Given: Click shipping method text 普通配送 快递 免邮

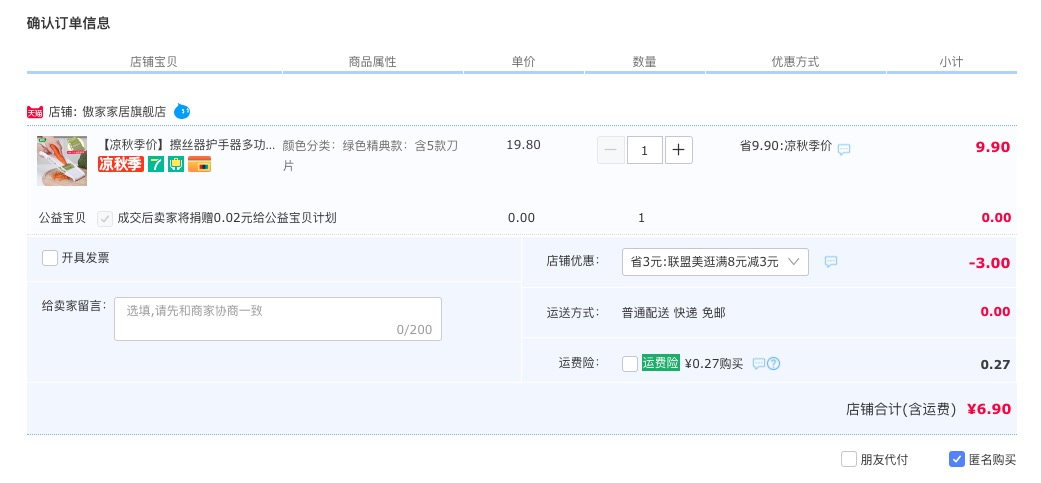Looking at the screenshot, I should (x=673, y=312).
